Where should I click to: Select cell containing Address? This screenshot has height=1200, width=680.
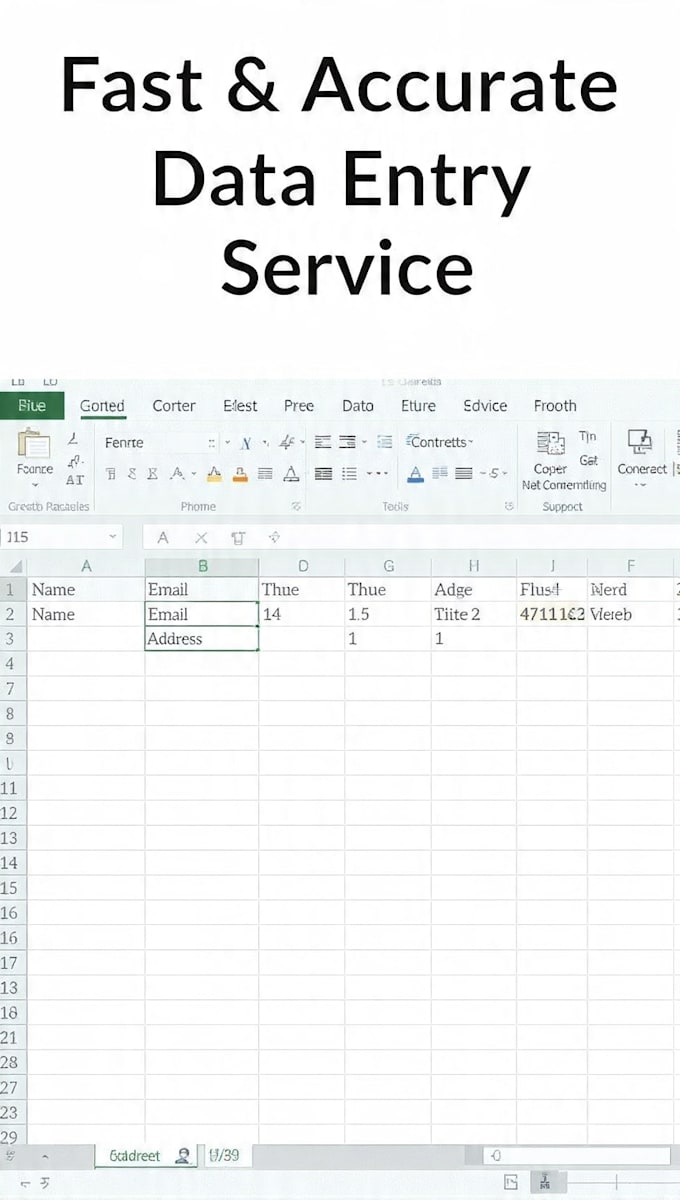coord(202,639)
